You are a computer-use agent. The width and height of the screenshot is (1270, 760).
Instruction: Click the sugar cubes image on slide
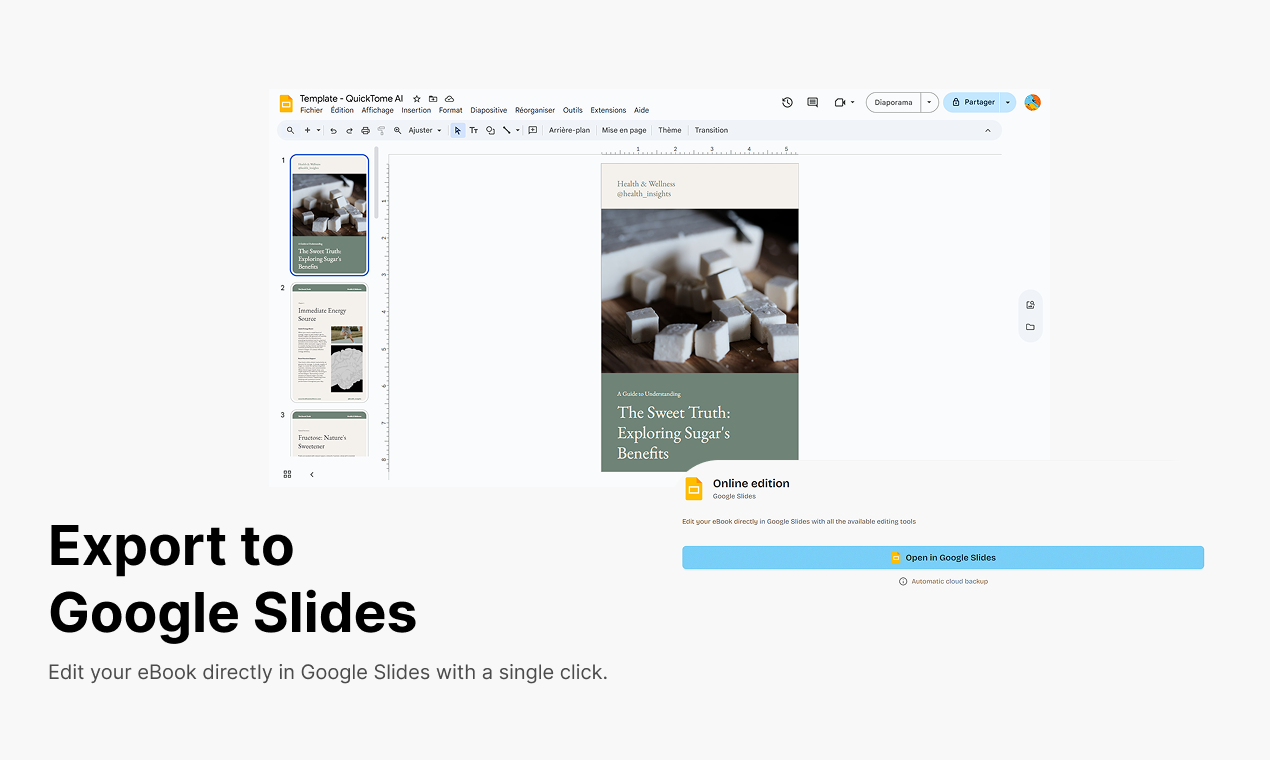700,291
